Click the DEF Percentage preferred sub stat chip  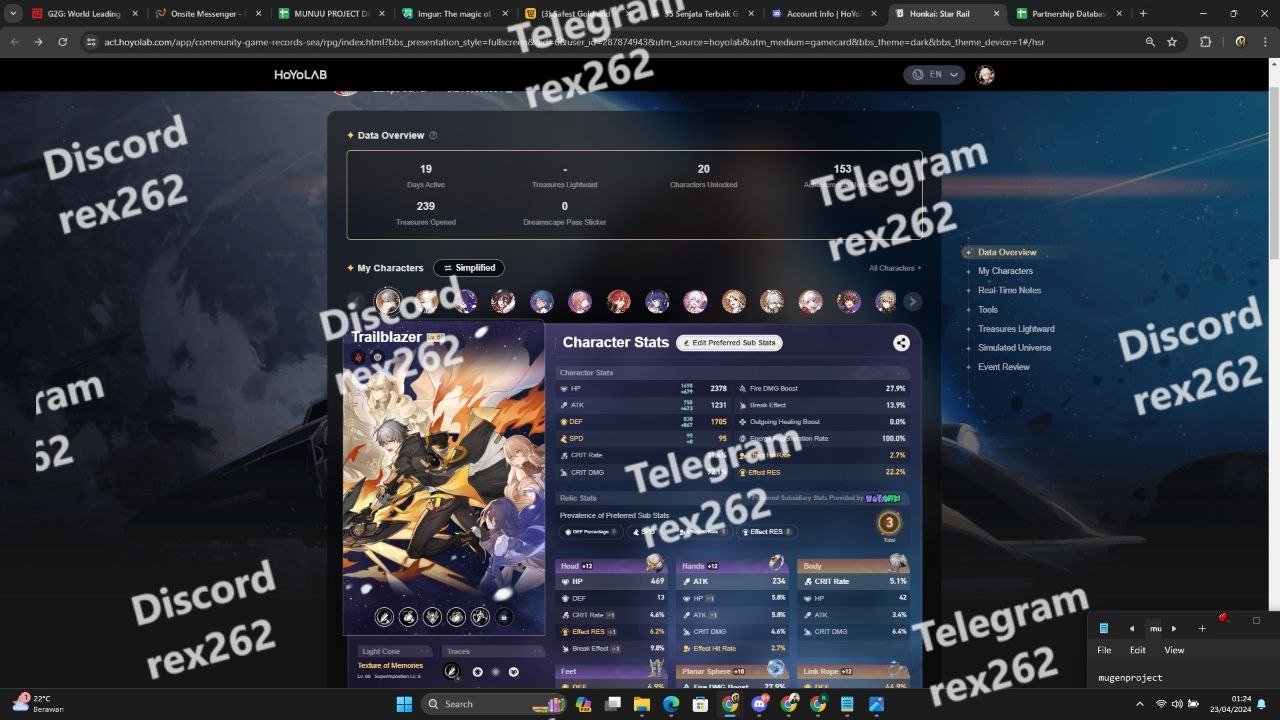click(x=591, y=532)
